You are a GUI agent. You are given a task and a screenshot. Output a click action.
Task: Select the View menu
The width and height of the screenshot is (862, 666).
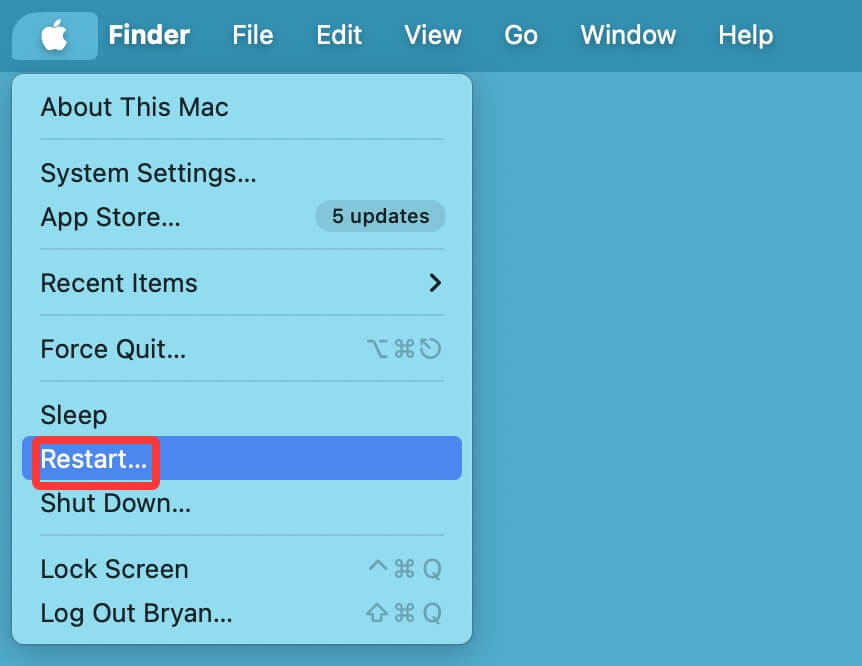point(432,35)
